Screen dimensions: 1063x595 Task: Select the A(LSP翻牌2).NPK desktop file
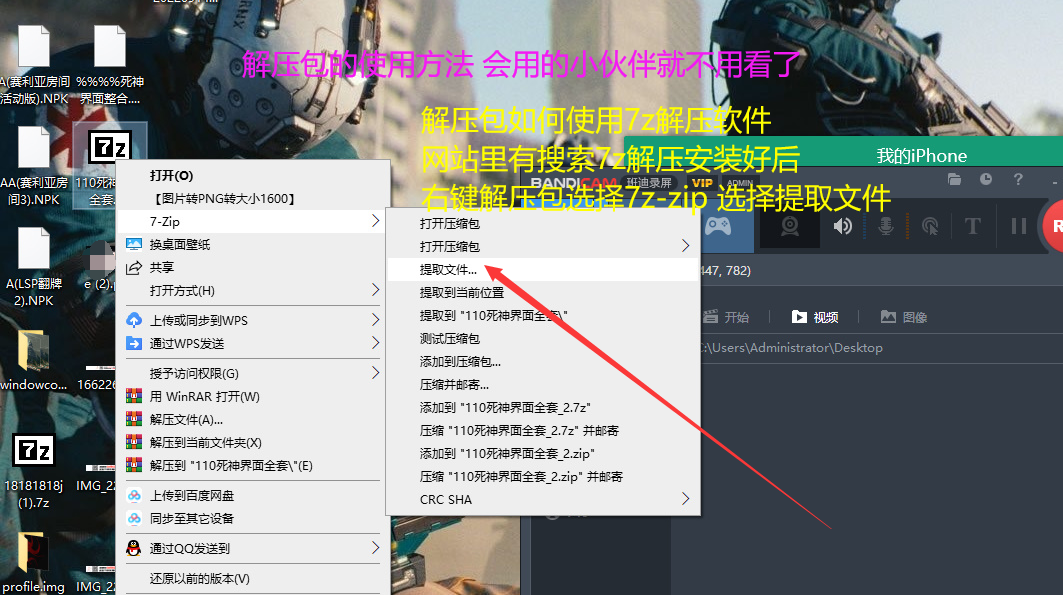(x=34, y=267)
